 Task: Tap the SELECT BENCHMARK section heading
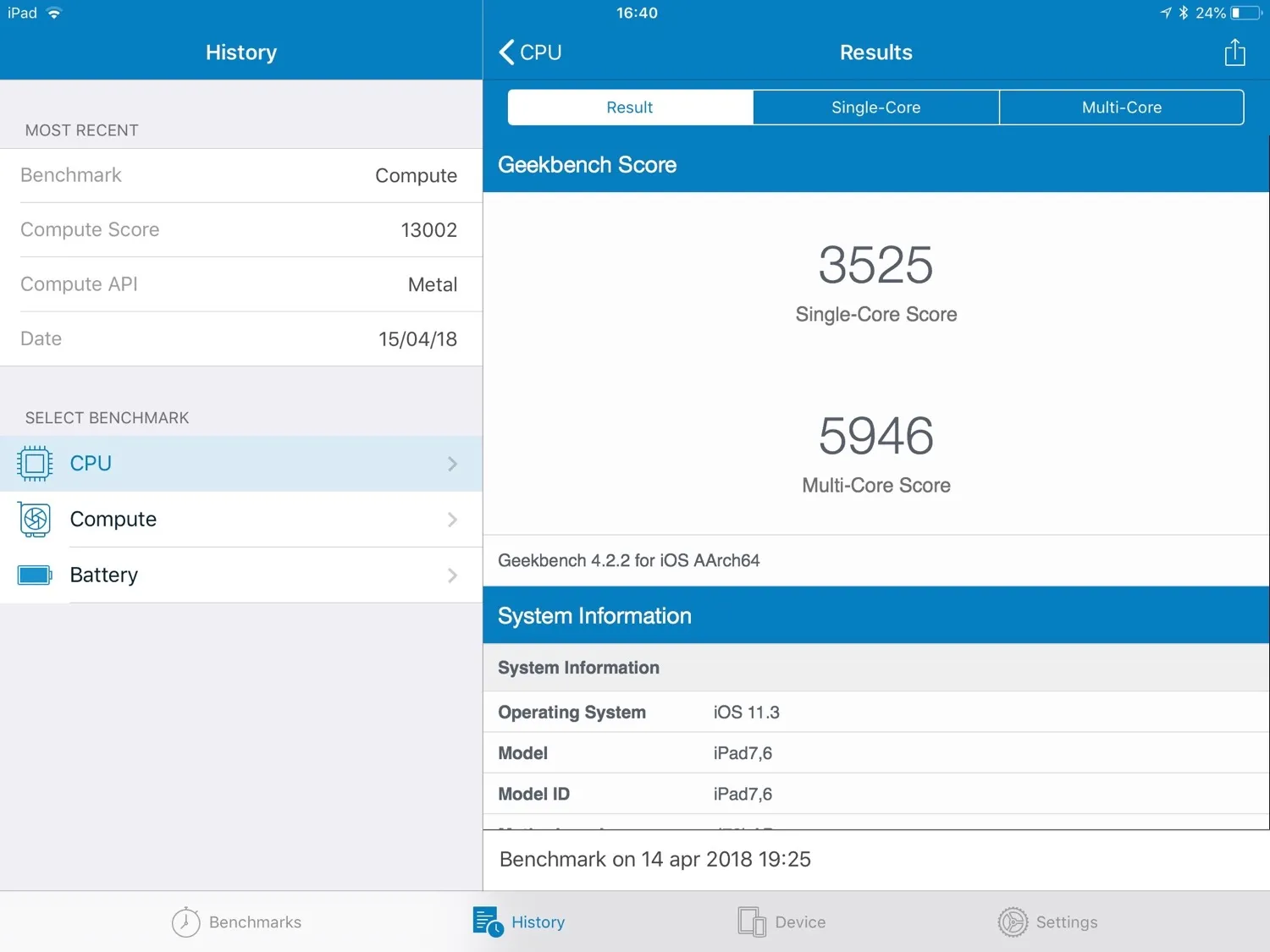108,418
